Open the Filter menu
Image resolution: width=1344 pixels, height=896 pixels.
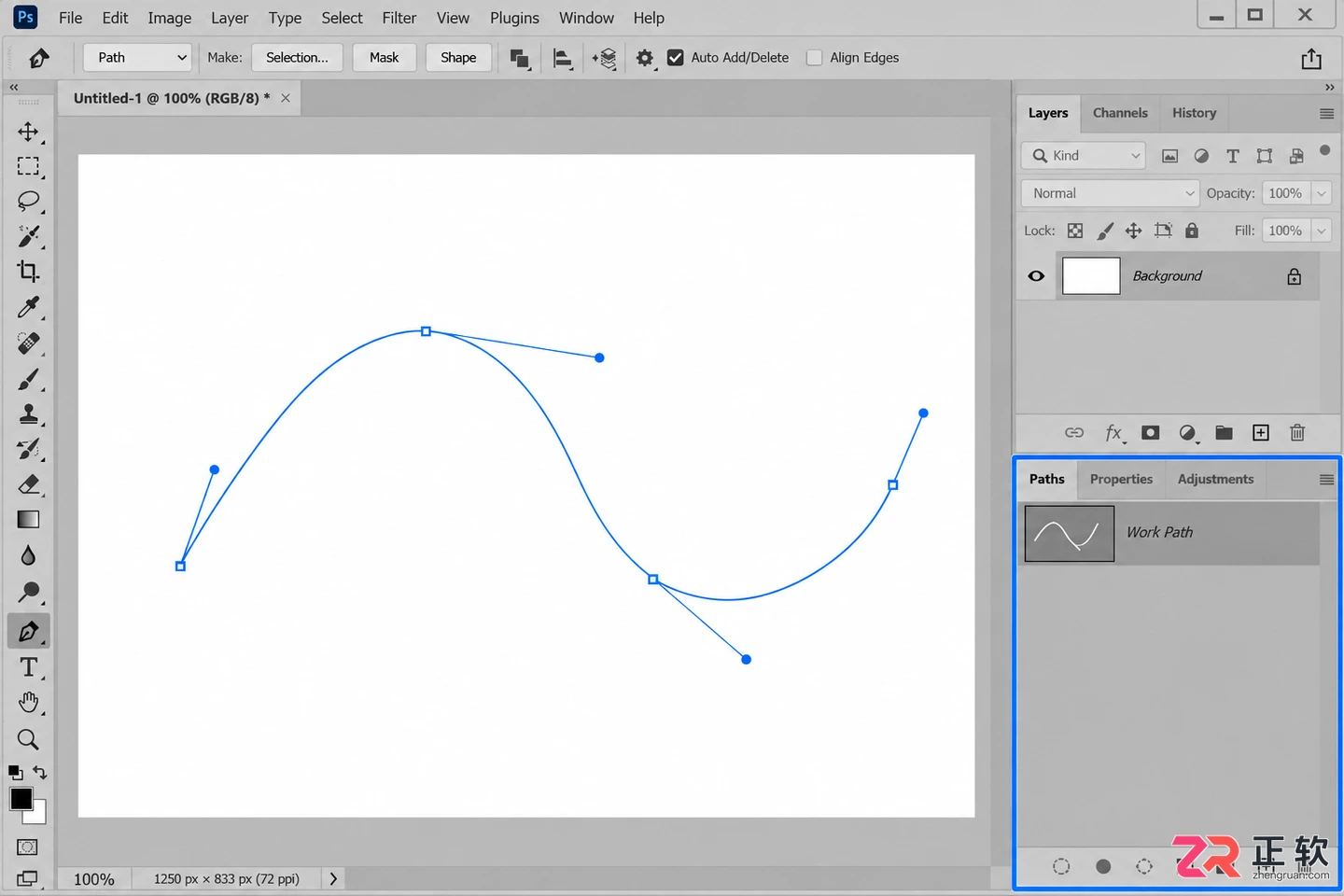[399, 18]
